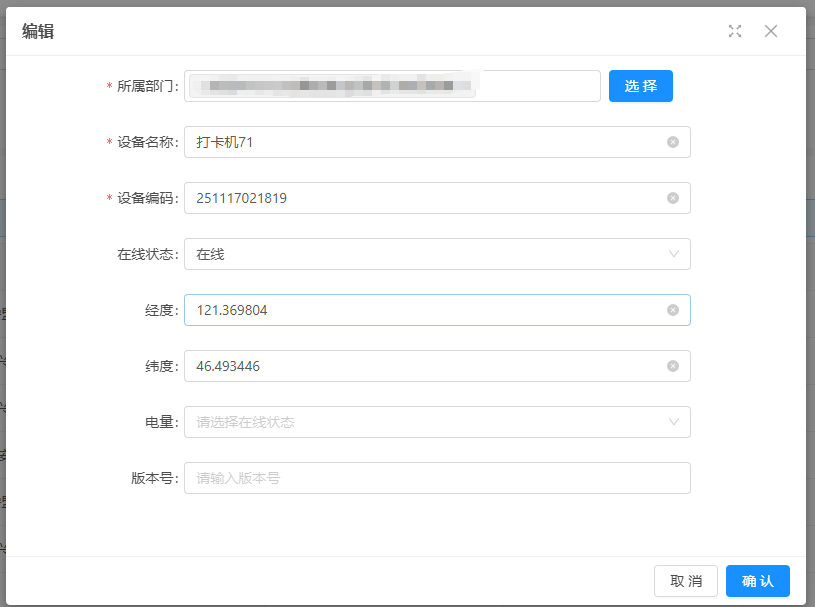Click the 在线状态 label
The height and width of the screenshot is (607, 815).
[x=148, y=254]
